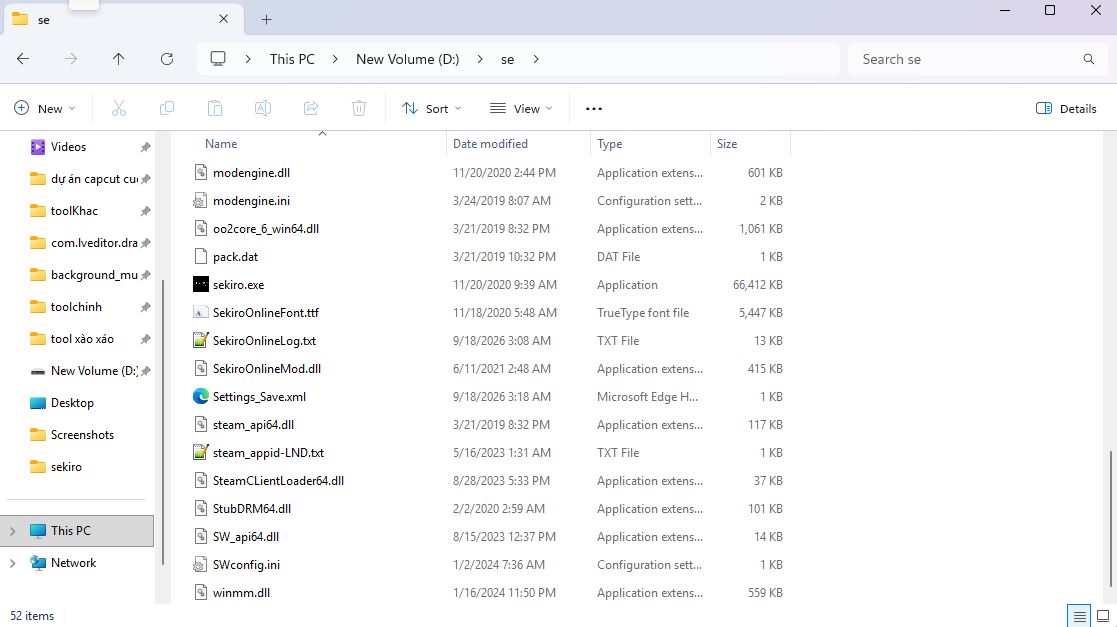
Task: Expand chevron after se in breadcrumb
Action: [x=536, y=59]
